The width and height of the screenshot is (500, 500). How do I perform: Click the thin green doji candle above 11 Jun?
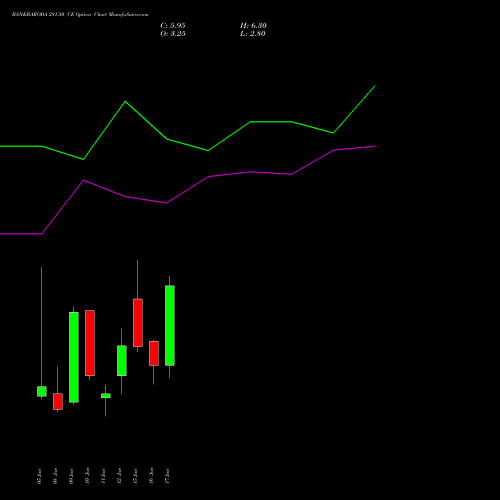[x=106, y=396]
